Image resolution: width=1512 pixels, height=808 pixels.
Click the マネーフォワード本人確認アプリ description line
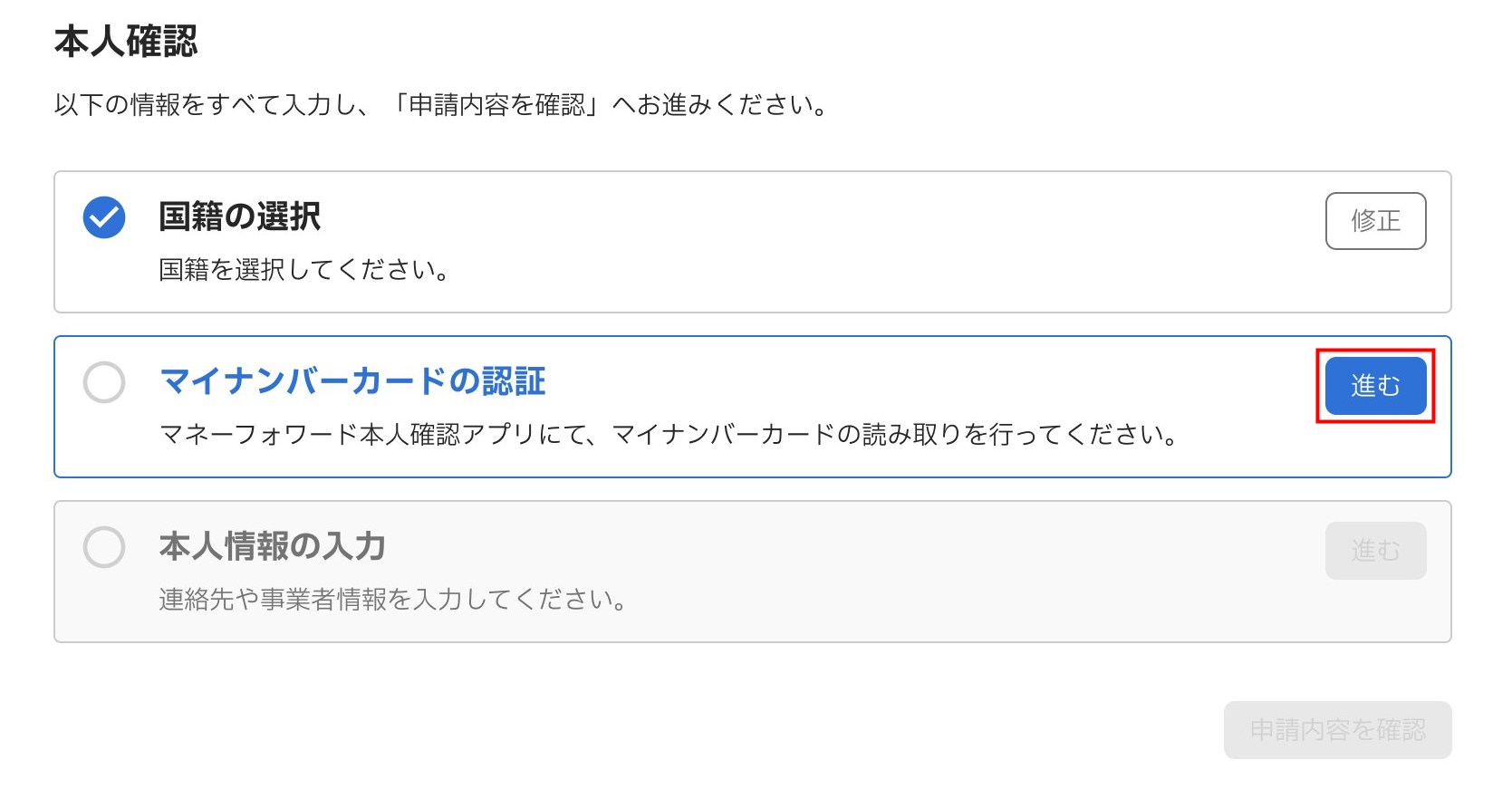coord(668,435)
